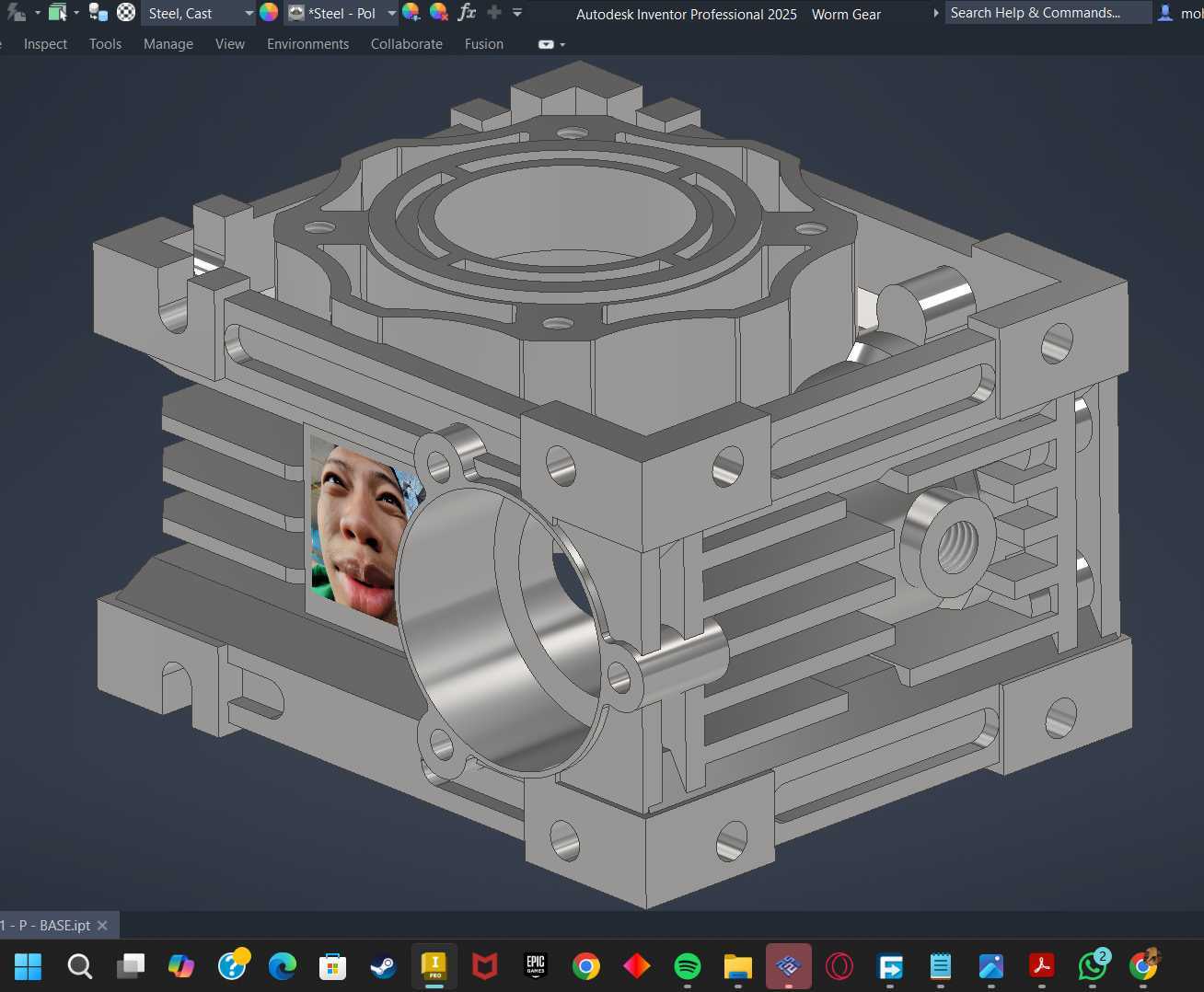Click the Material browser sphere icon
The image size is (1204, 992).
click(126, 13)
